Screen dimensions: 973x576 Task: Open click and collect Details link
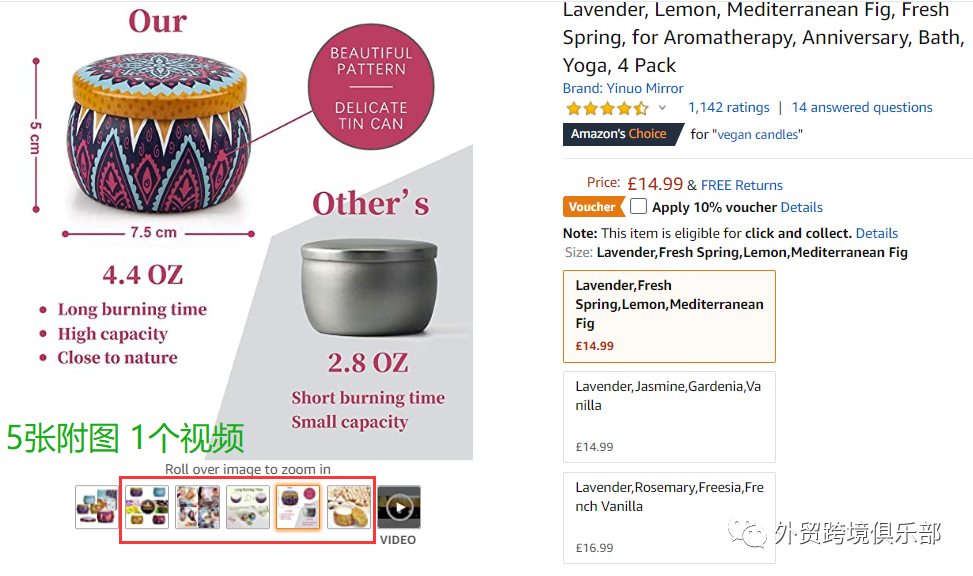point(877,233)
